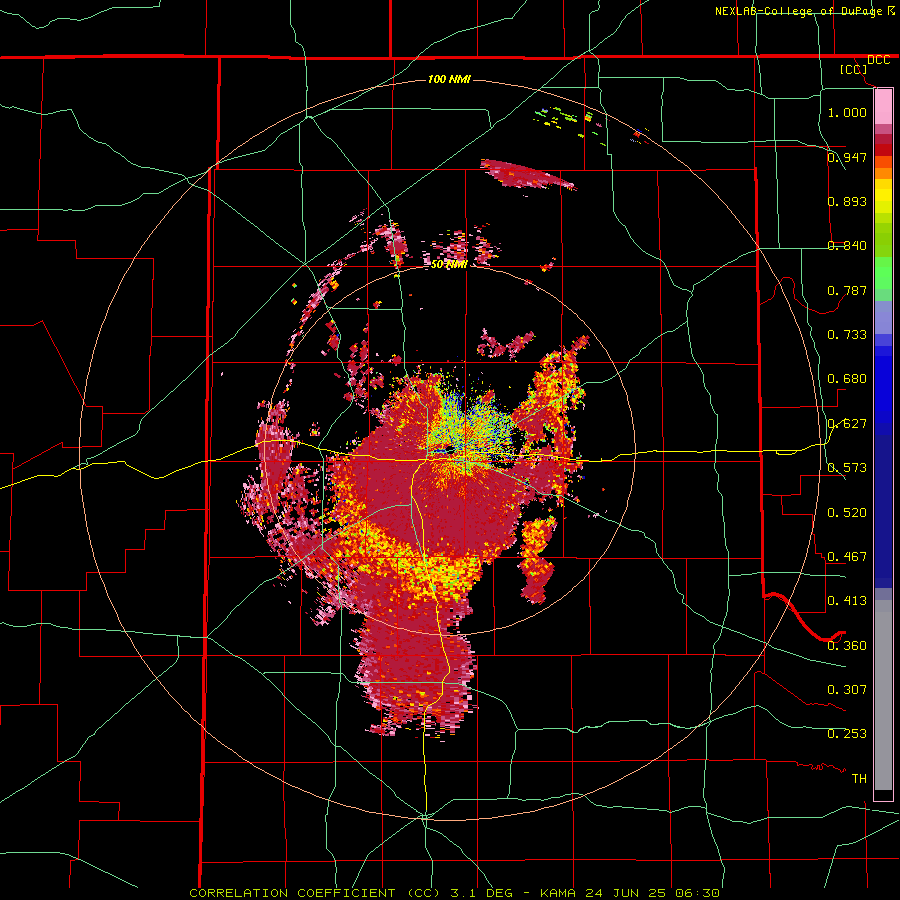Image resolution: width=900 pixels, height=900 pixels.
Task: Click the 0.573 scale value
Action: click(x=847, y=467)
